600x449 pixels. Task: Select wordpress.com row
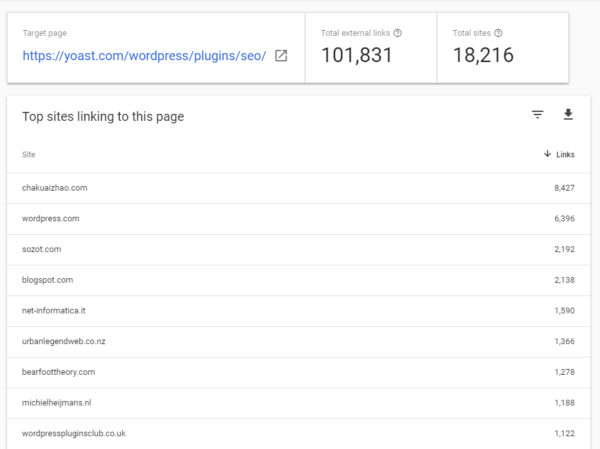click(x=298, y=219)
